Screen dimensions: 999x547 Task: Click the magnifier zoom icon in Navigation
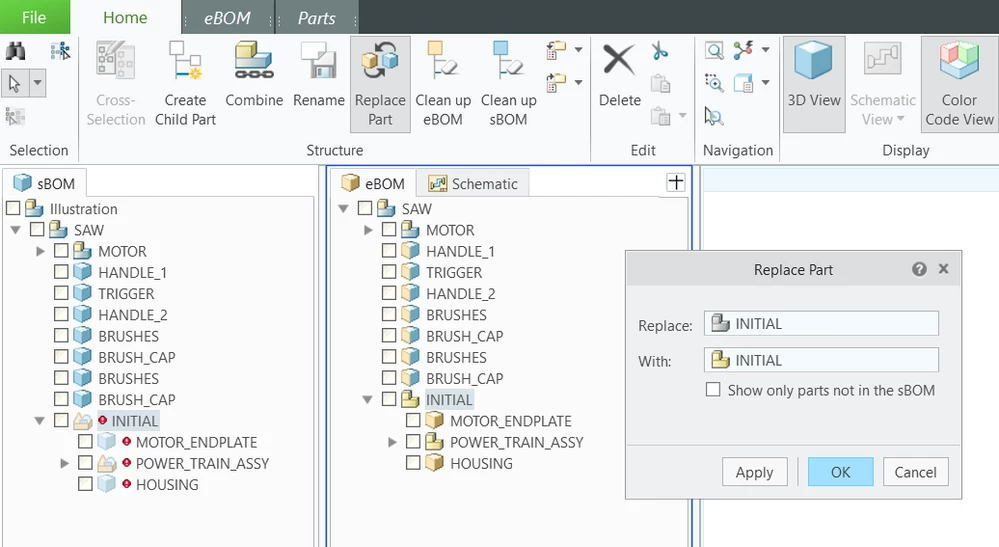714,50
